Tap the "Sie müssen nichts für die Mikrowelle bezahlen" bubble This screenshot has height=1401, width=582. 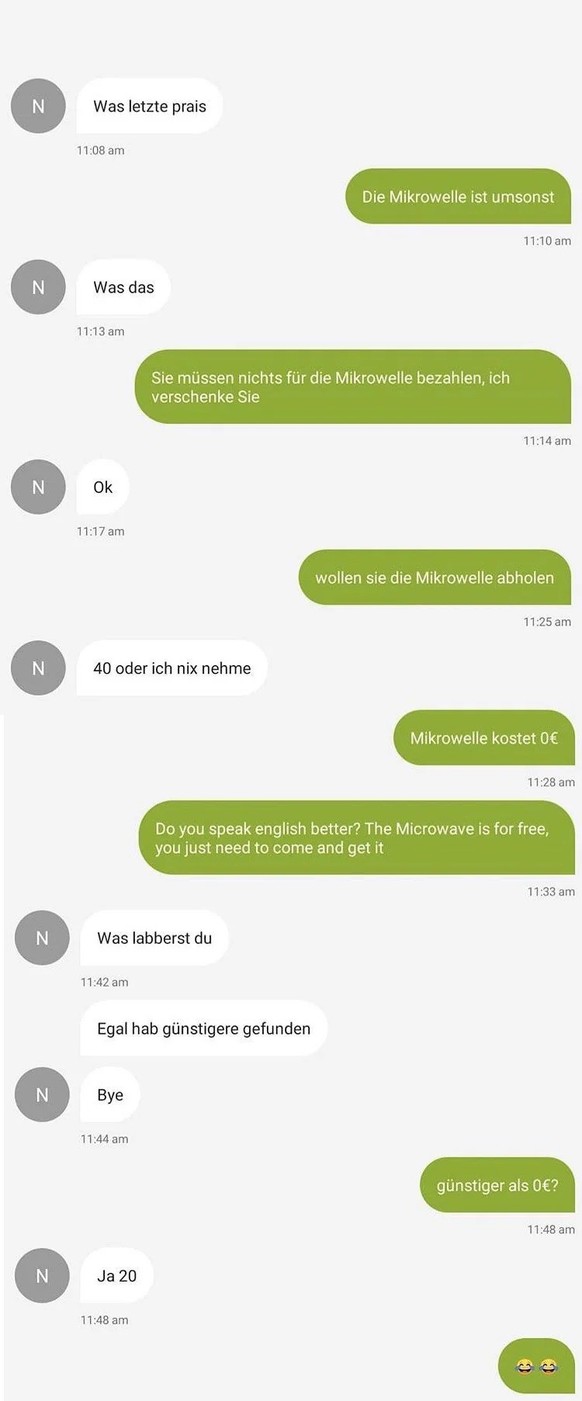point(353,387)
